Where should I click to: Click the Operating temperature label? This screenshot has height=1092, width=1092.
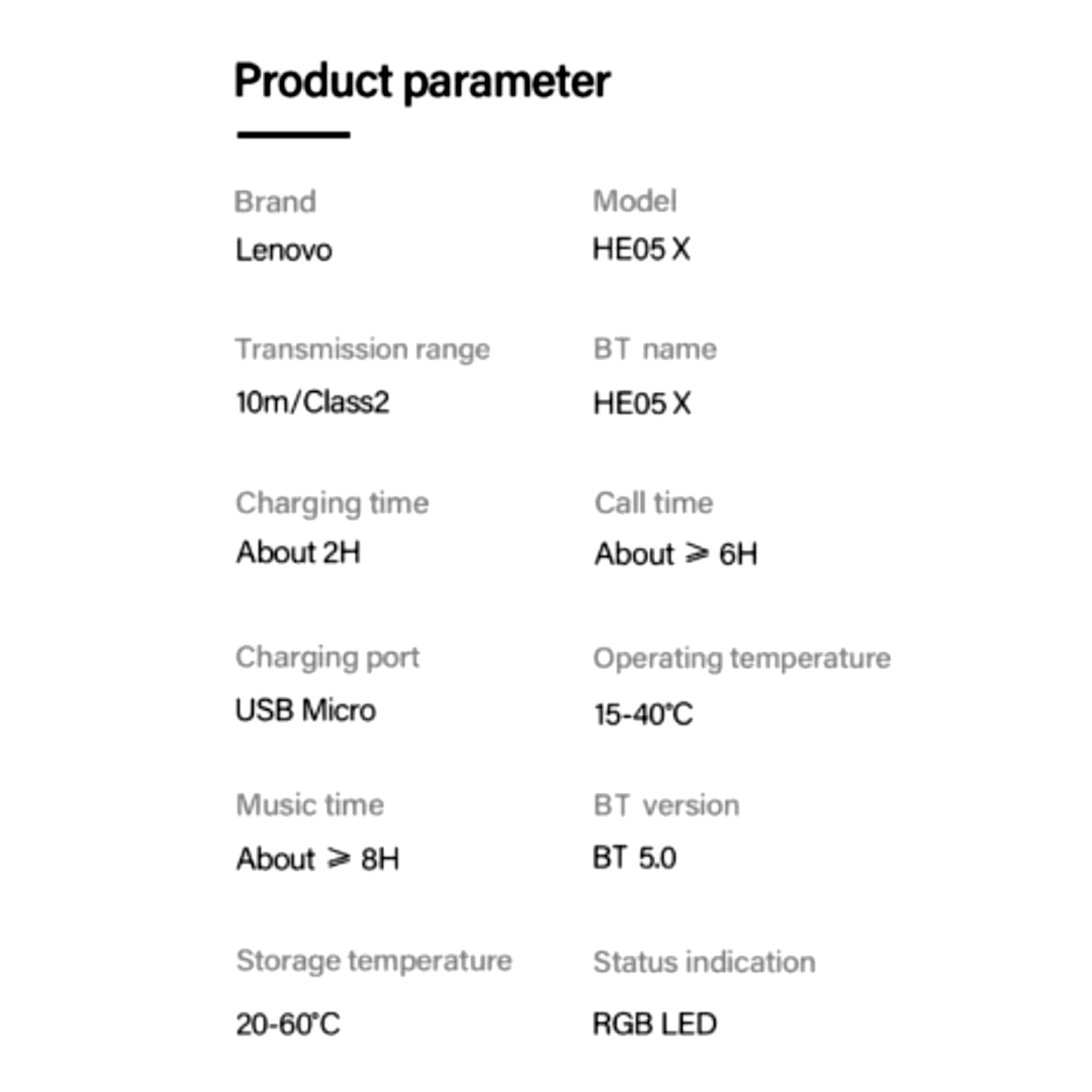click(741, 658)
